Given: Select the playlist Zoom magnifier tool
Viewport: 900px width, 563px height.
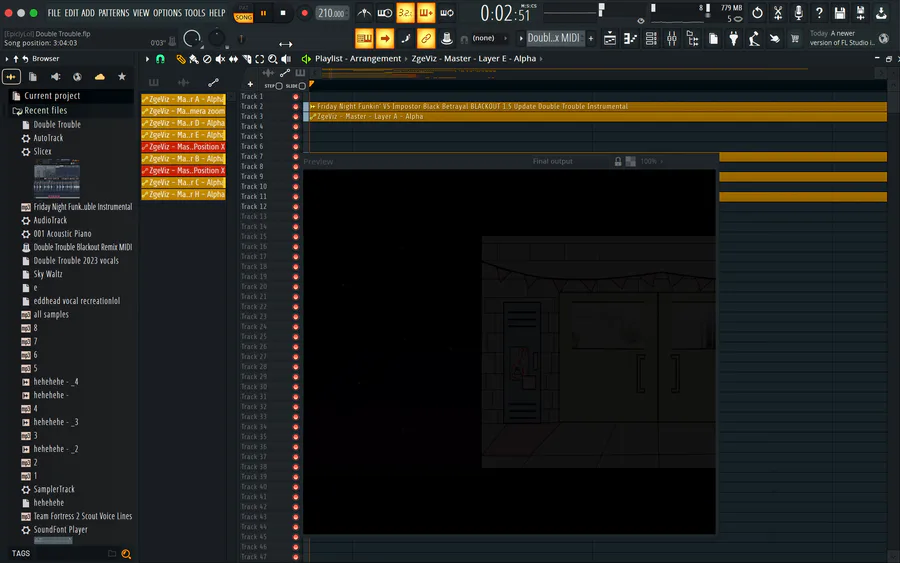Looking at the screenshot, I should click(273, 59).
